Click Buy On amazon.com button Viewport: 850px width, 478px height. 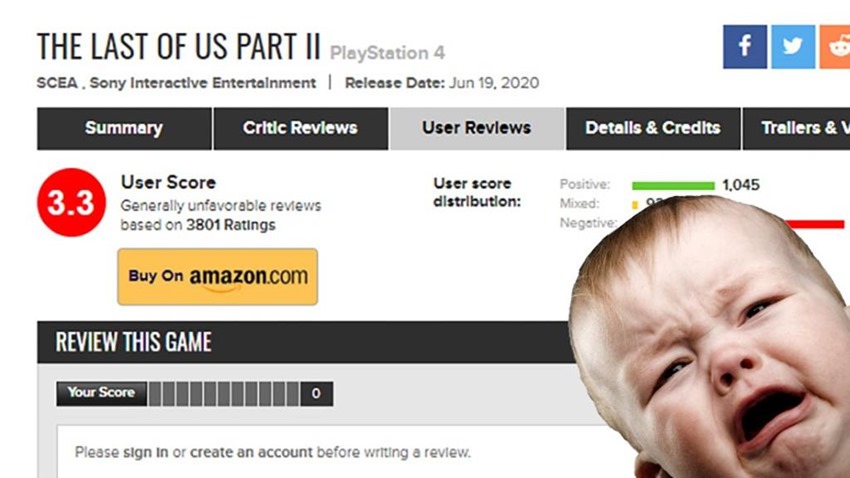(x=217, y=277)
